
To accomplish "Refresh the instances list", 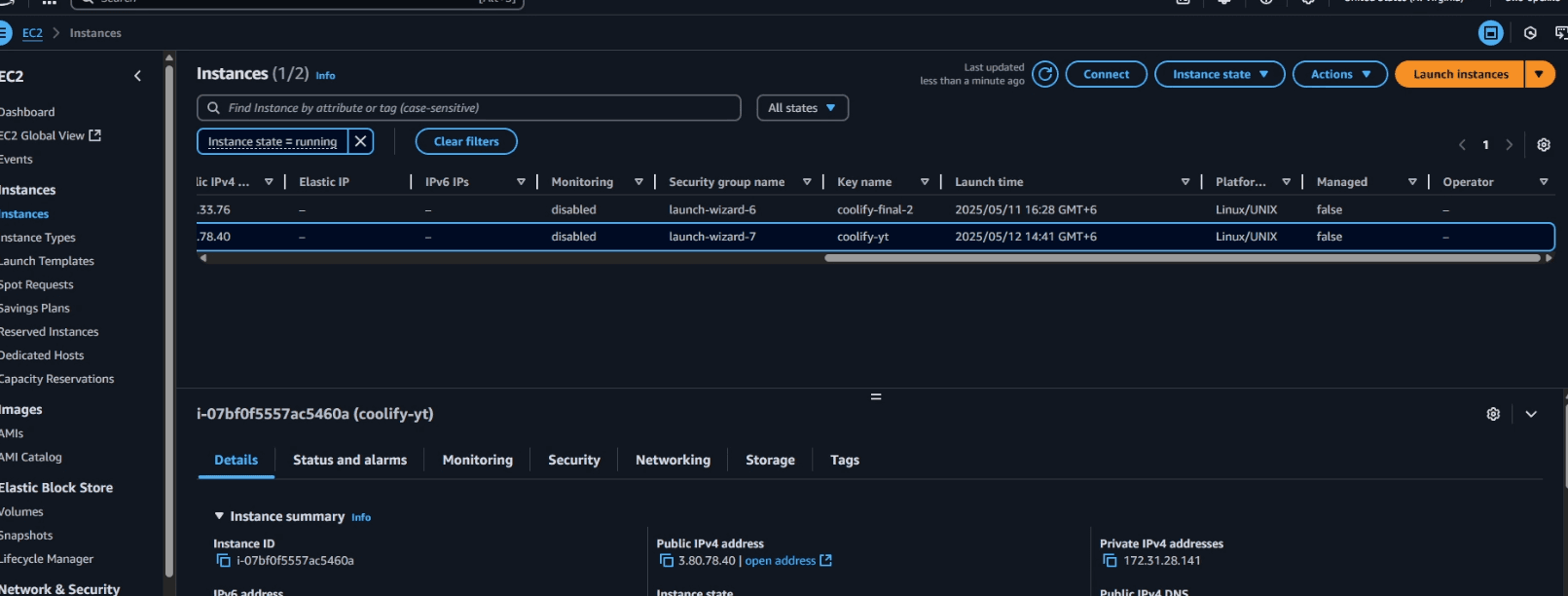I will [1044, 74].
